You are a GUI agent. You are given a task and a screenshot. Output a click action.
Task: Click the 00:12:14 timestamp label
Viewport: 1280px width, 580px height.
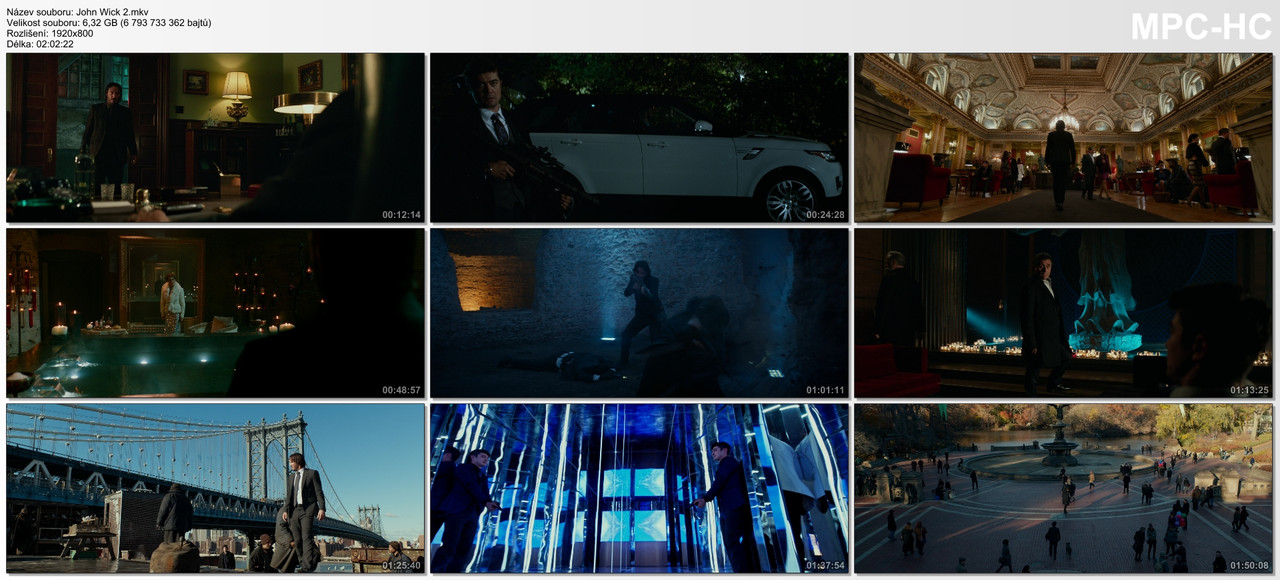tap(401, 215)
